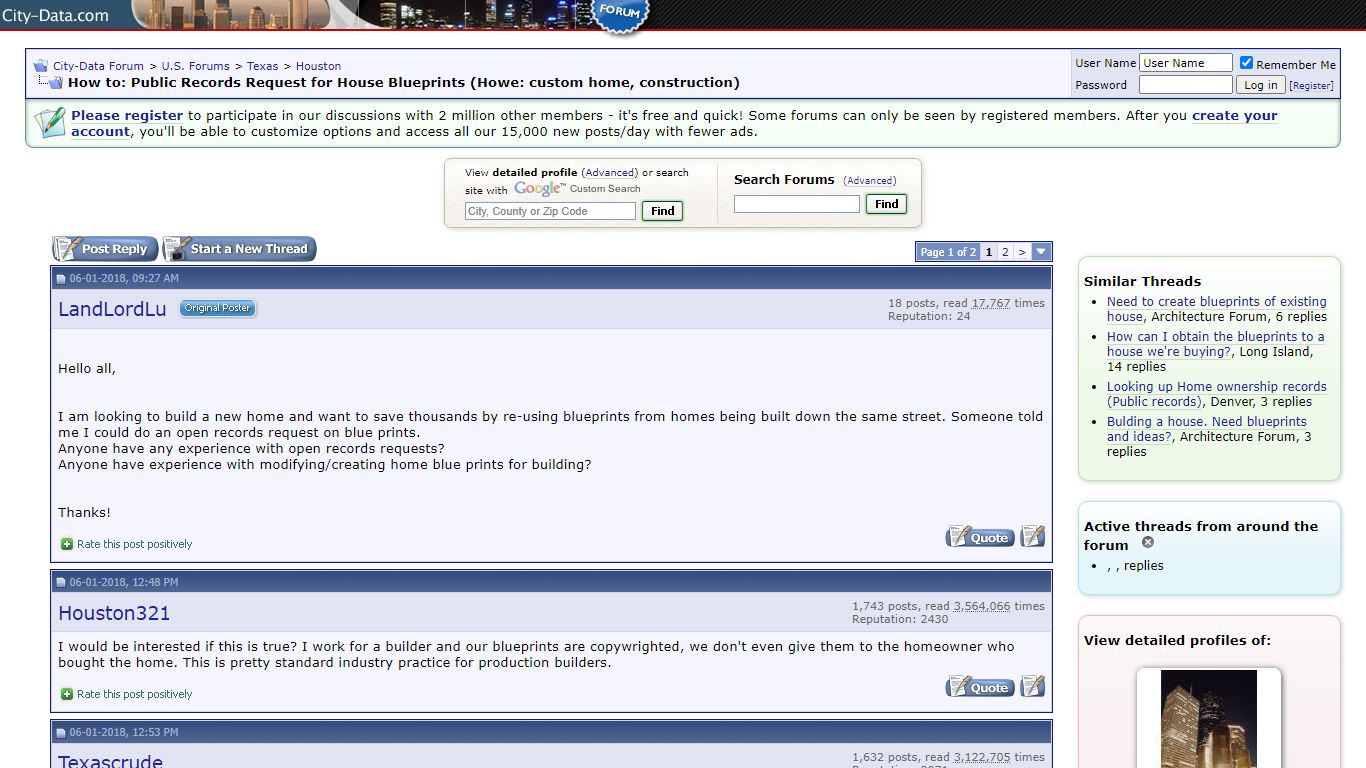
Task: Click the '06-01-2018, 09:27 AM' timestamp
Action: point(124,279)
